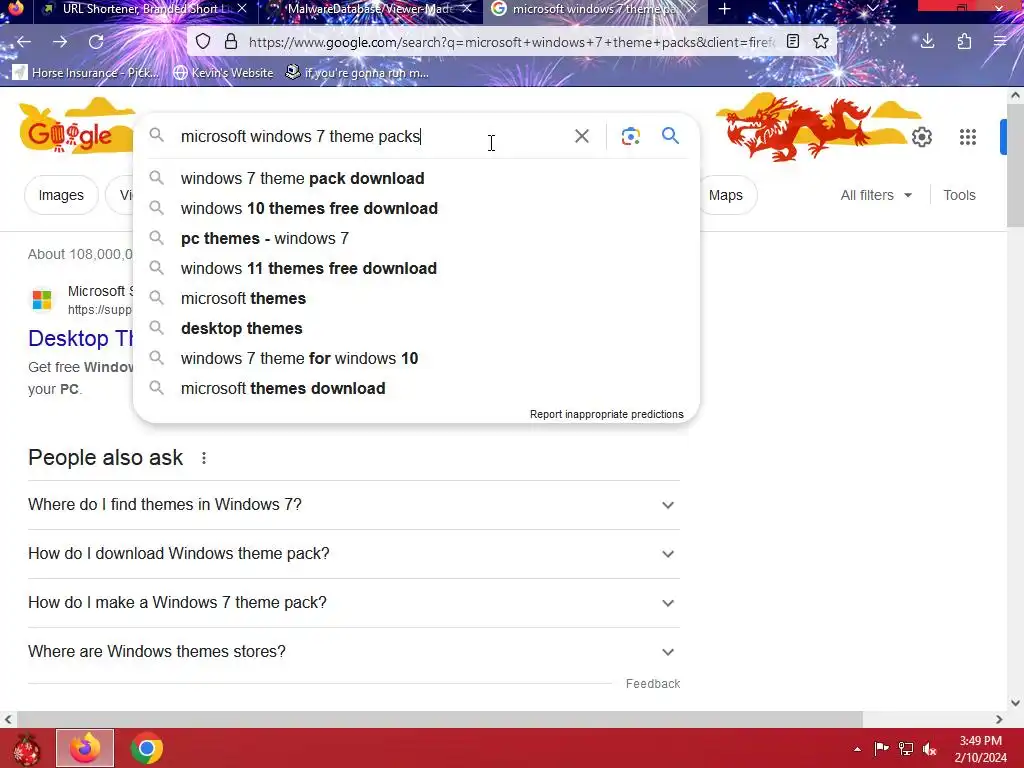Close the URL Shortener tab
Viewport: 1024px width, 768px height.
(x=242, y=8)
